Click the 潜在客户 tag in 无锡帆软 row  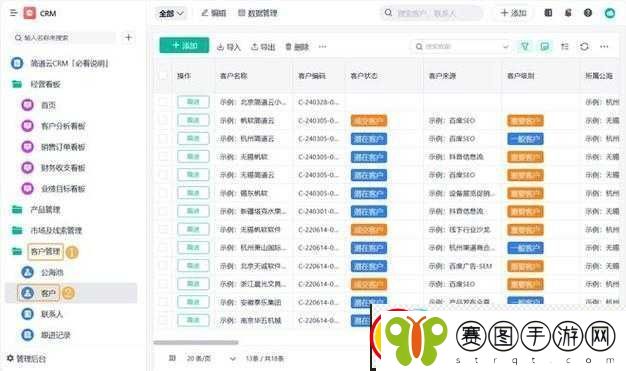[x=369, y=157]
